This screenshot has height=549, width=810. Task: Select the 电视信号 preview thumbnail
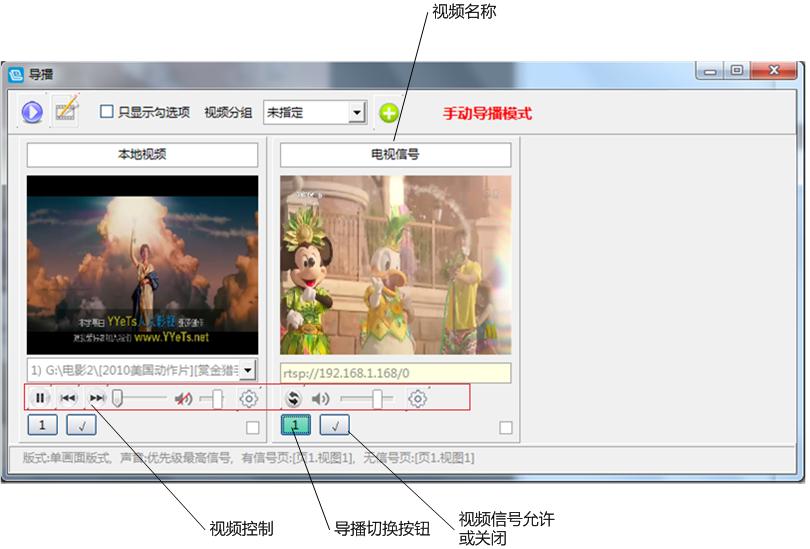pos(395,265)
